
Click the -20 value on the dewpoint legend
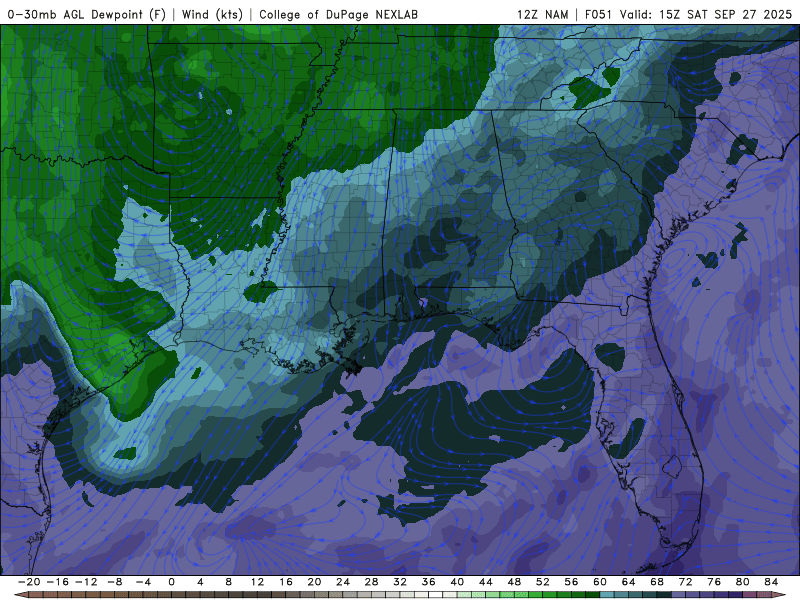(29, 582)
